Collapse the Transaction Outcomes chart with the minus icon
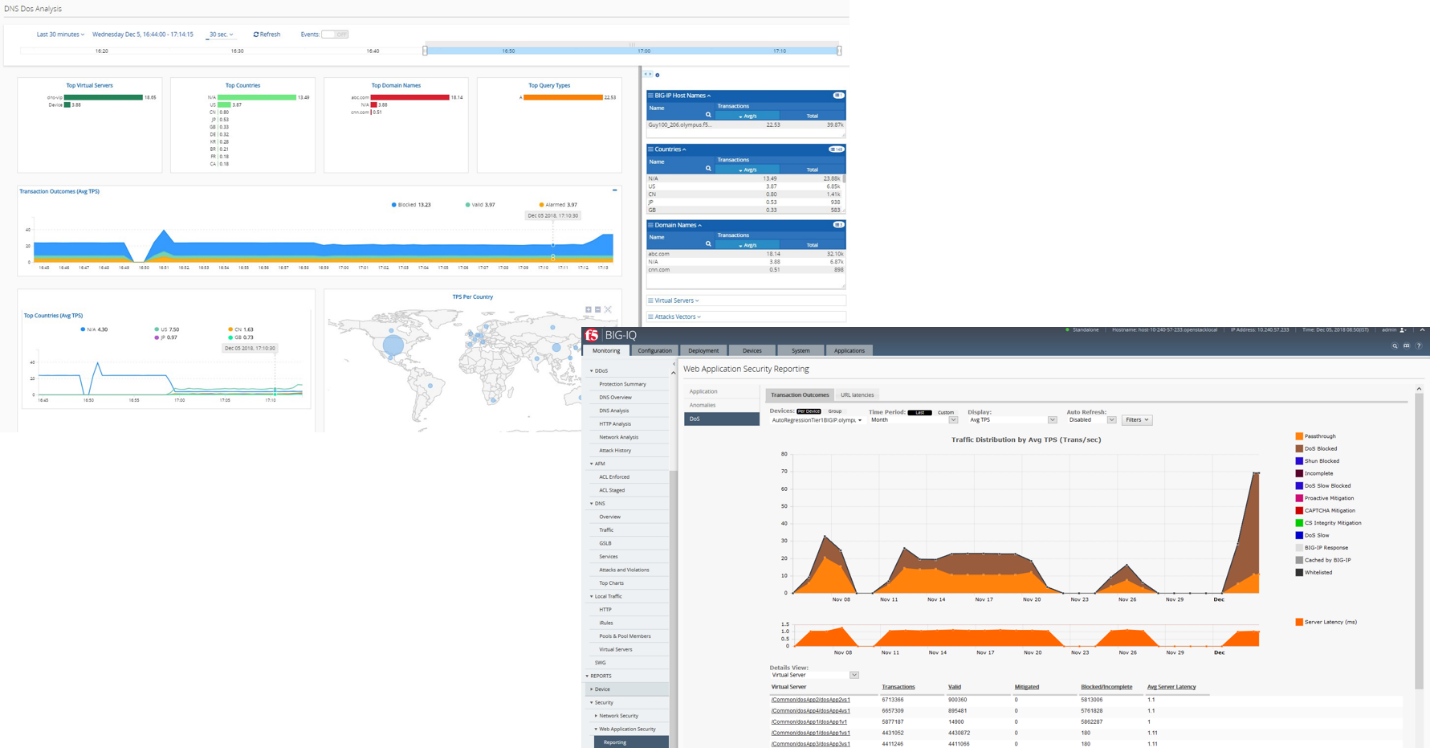Image resolution: width=1430 pixels, height=748 pixels. (615, 190)
